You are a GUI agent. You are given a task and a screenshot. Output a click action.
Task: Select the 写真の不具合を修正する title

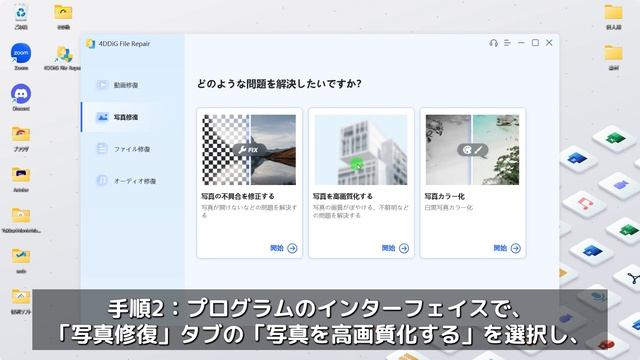pyautogui.click(x=238, y=196)
